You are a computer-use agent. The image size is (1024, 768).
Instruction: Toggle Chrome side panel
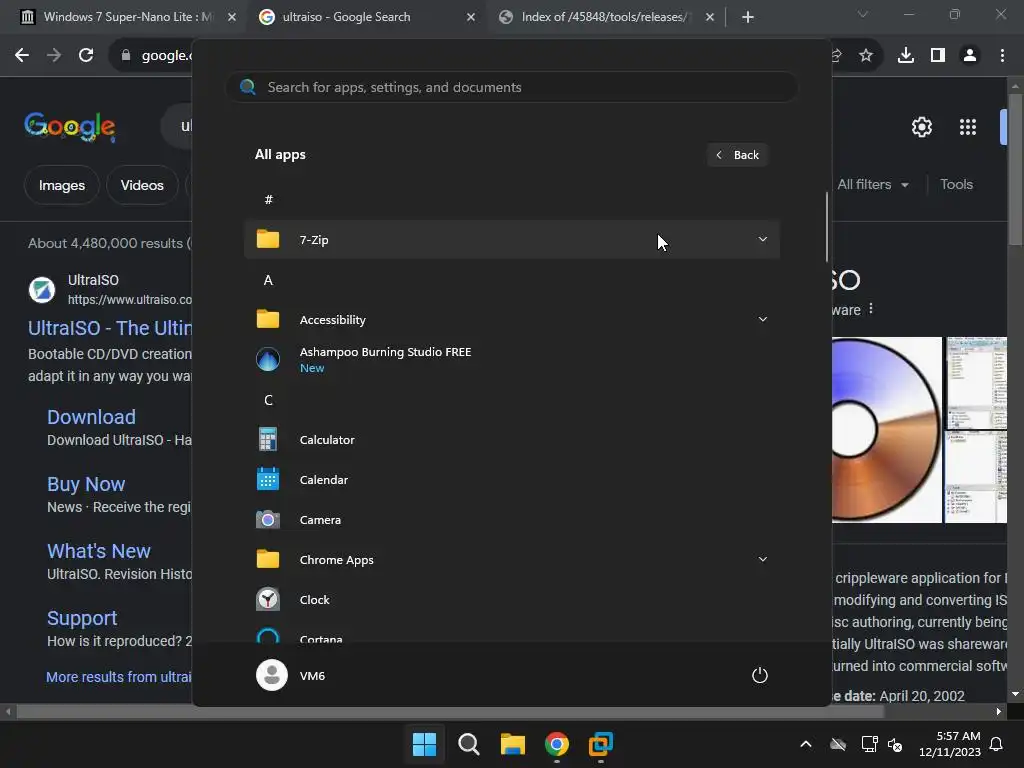(x=938, y=56)
